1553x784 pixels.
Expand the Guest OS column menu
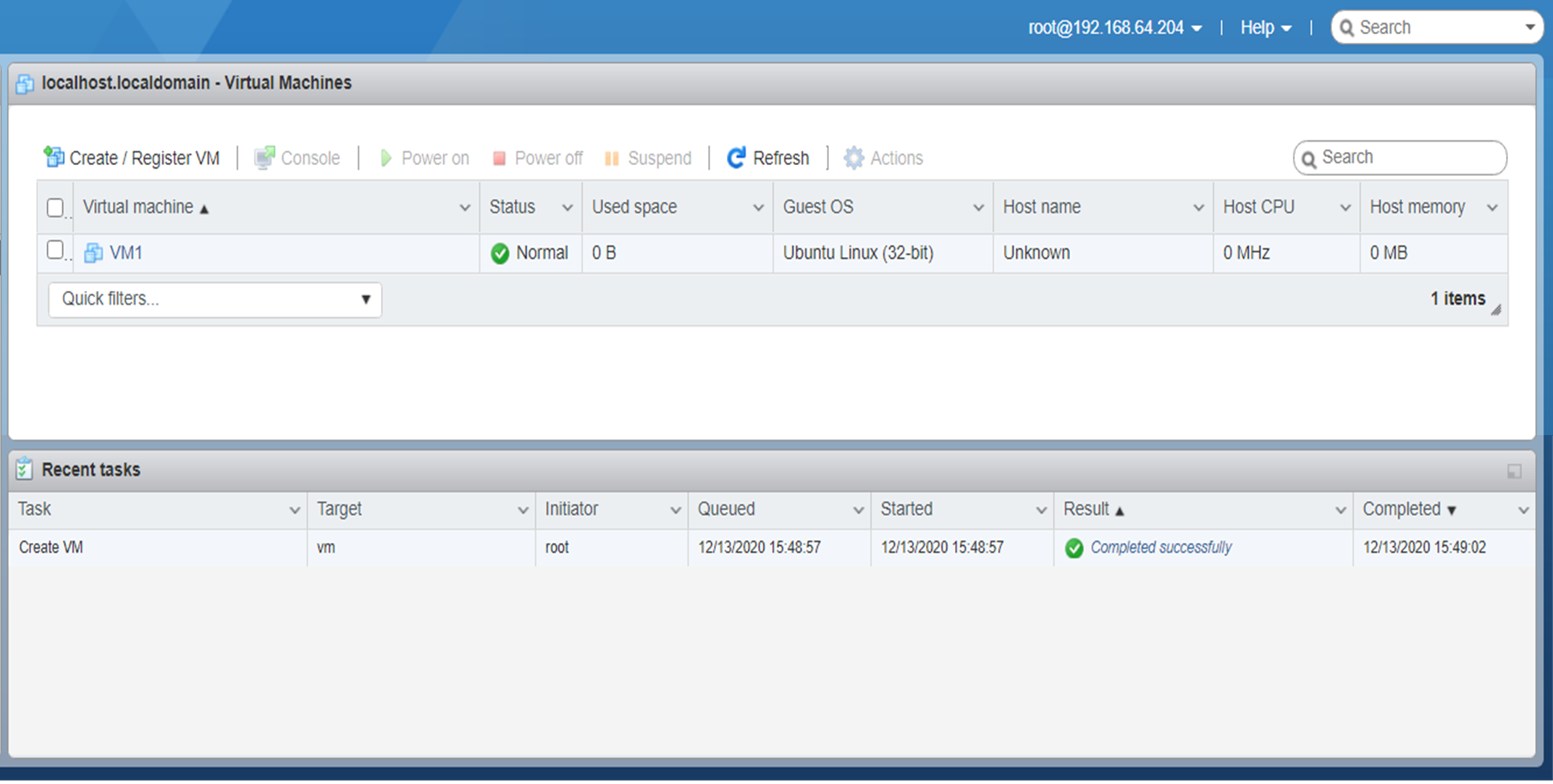pos(978,208)
